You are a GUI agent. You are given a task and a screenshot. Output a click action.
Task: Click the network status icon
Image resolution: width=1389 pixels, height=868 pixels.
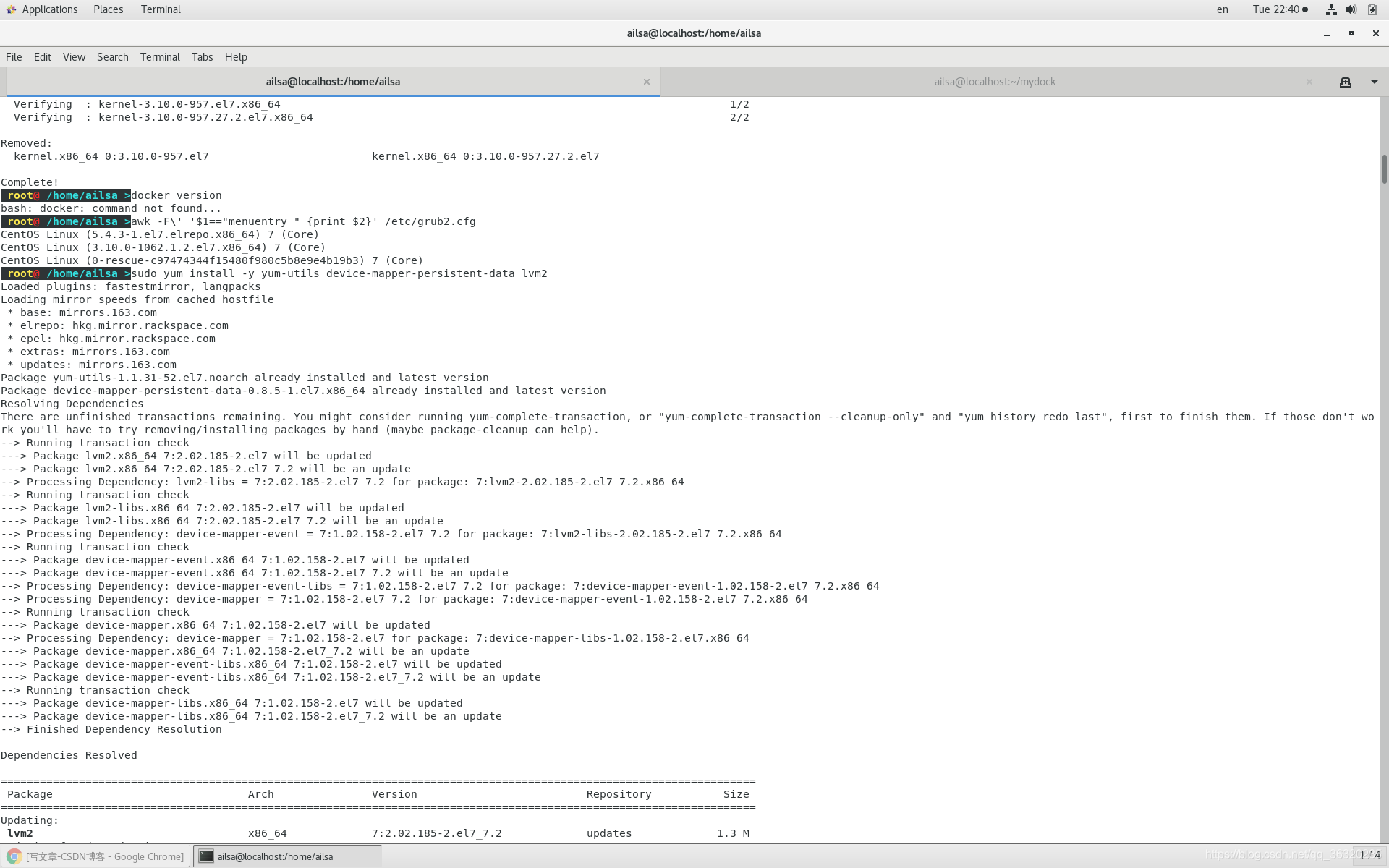pos(1330,9)
